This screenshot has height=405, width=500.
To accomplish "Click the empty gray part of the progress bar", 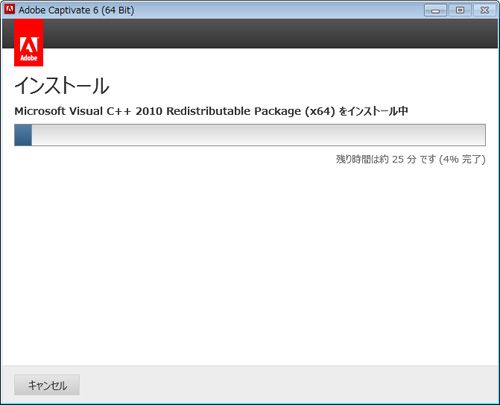I will tap(259, 135).
